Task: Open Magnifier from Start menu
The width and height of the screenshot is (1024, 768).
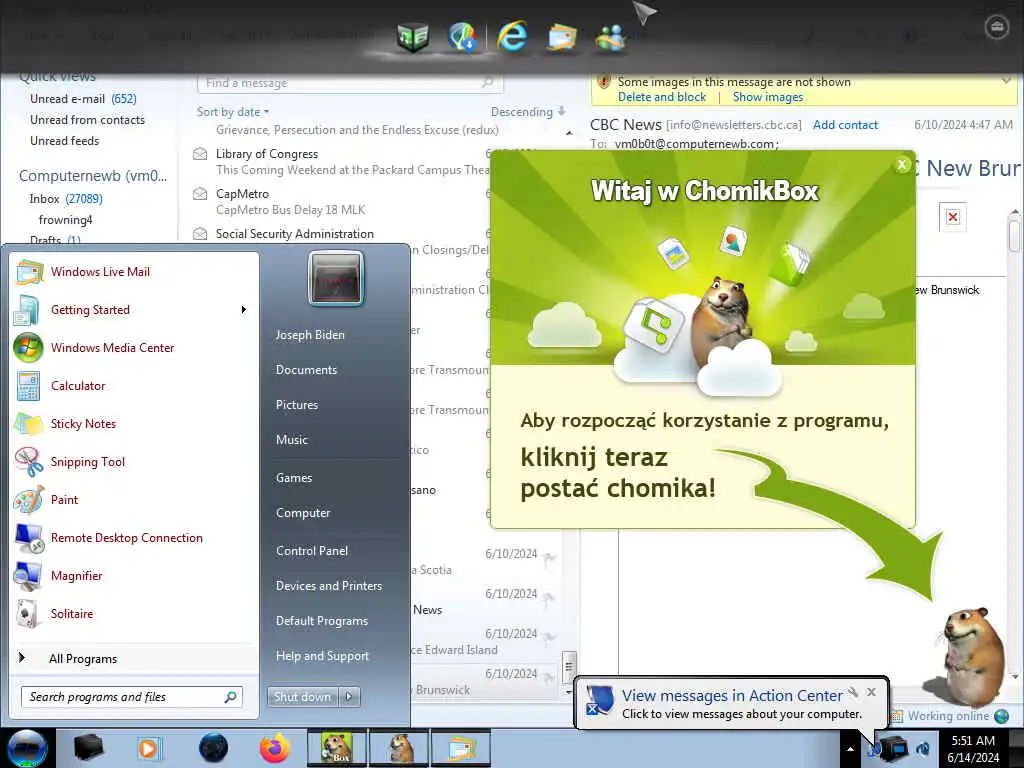Action: 76,575
